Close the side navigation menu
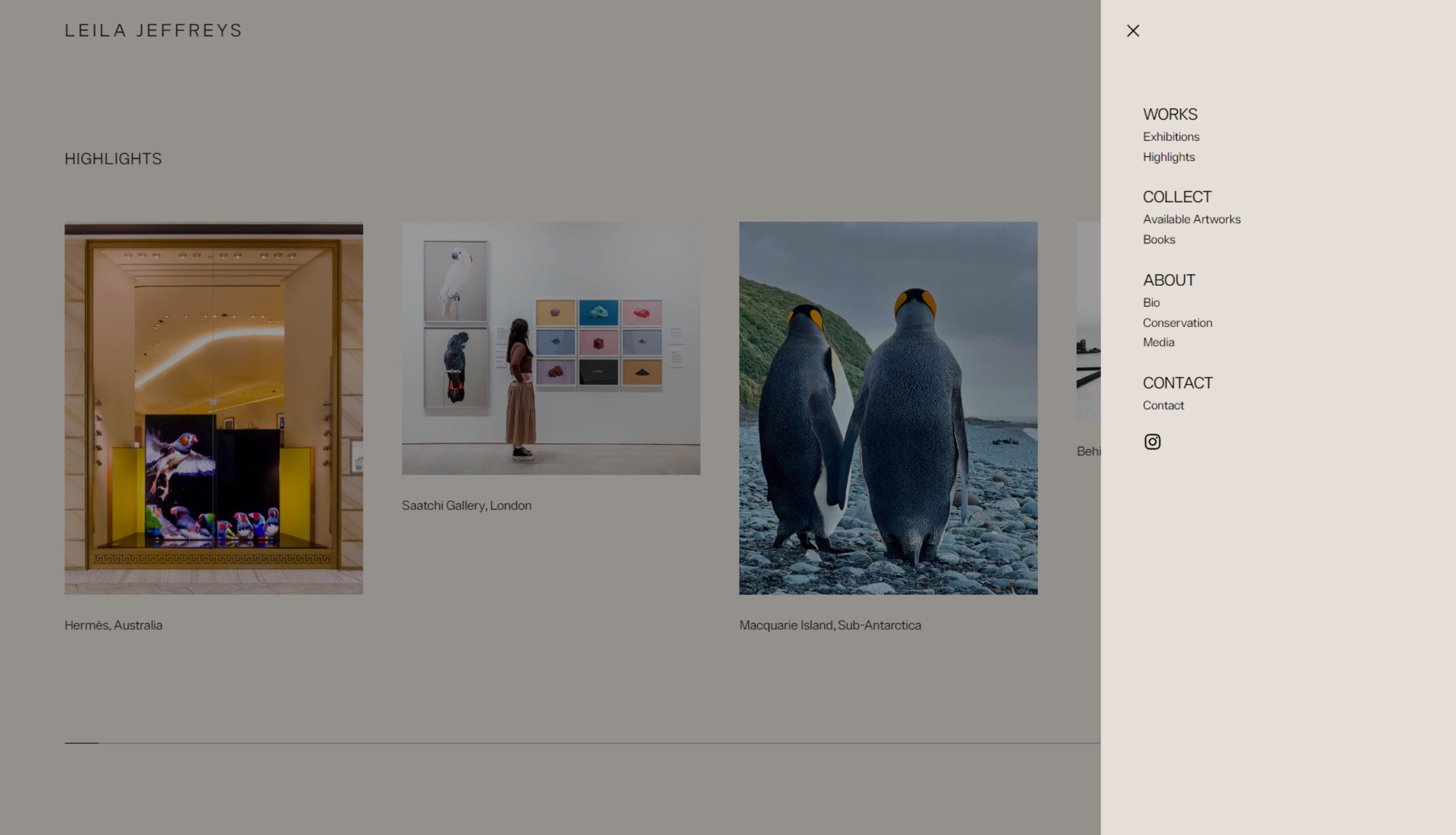1456x835 pixels. [x=1133, y=31]
